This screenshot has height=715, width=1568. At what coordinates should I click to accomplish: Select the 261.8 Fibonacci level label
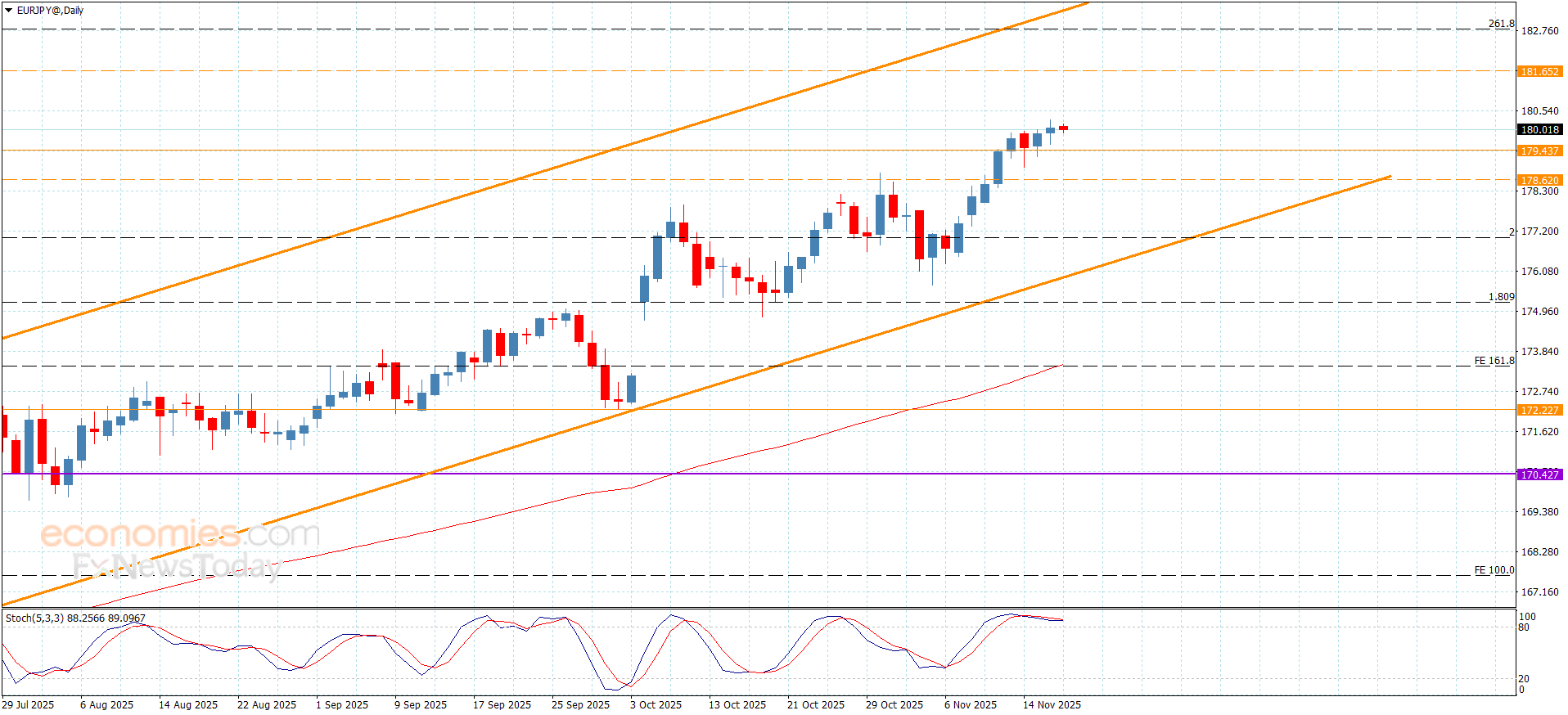pyautogui.click(x=1501, y=24)
